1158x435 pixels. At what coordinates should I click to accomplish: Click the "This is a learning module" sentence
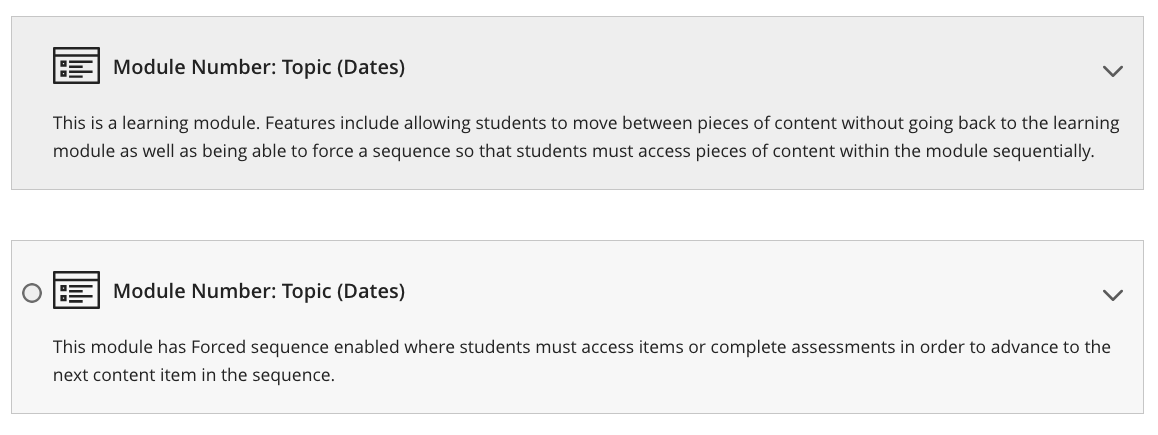(x=157, y=123)
